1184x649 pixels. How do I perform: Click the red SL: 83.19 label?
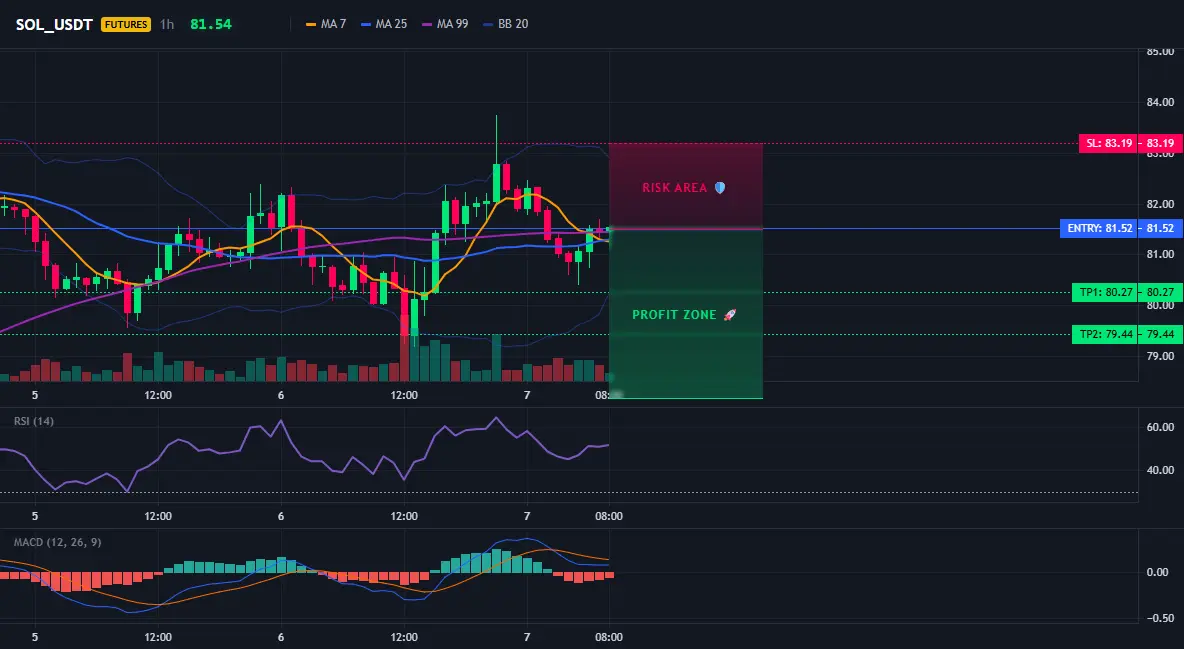(1108, 143)
